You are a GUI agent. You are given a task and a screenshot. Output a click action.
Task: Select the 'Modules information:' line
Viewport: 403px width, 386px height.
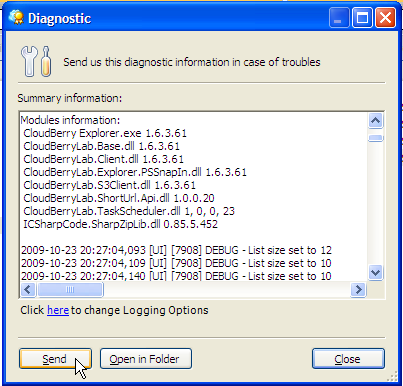(70, 120)
